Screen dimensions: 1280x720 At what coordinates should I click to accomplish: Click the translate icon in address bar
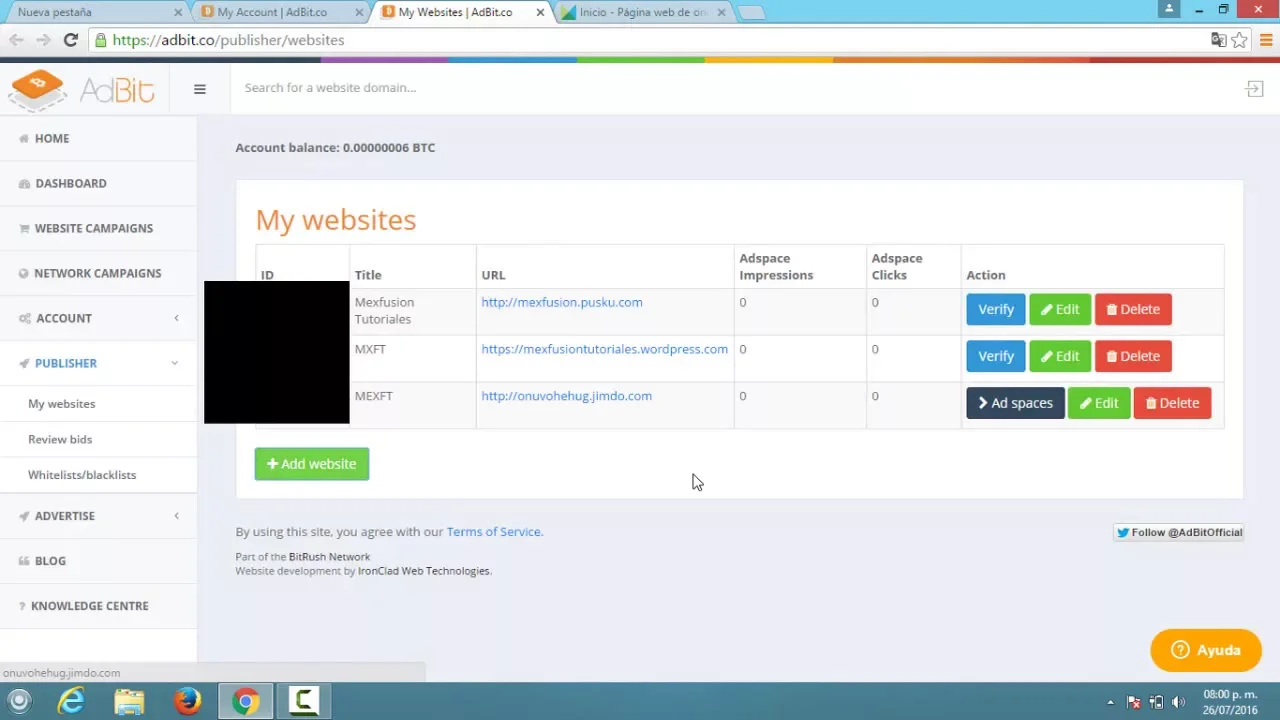tap(1218, 40)
